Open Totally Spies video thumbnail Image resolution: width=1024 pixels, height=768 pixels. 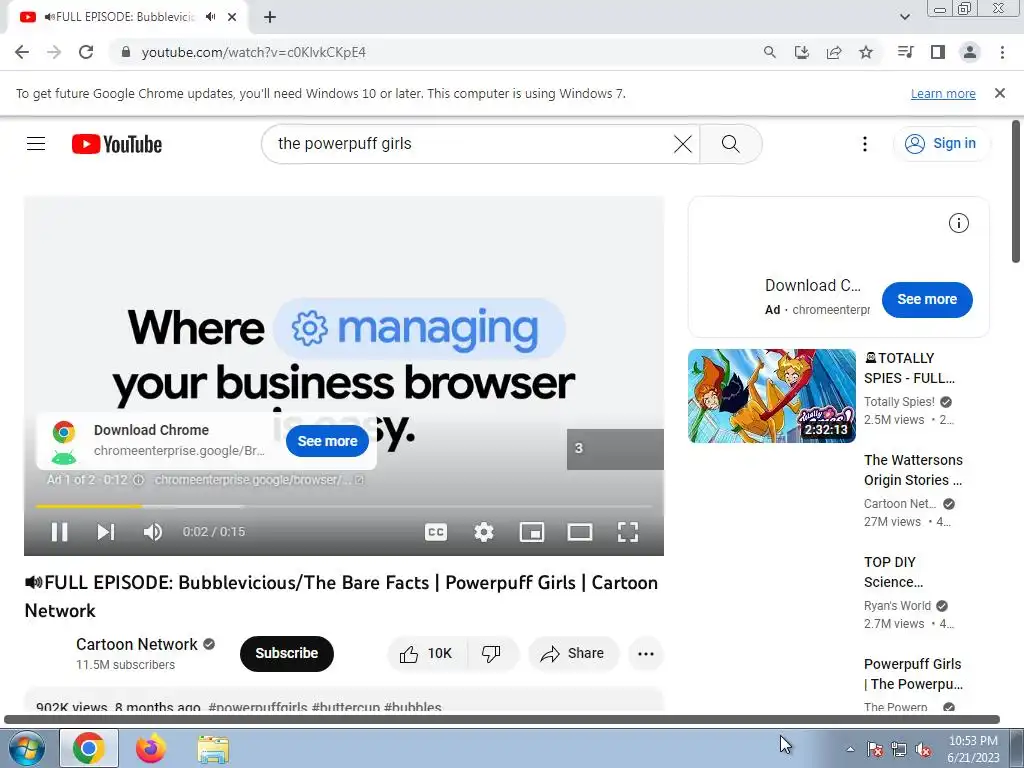pyautogui.click(x=771, y=396)
